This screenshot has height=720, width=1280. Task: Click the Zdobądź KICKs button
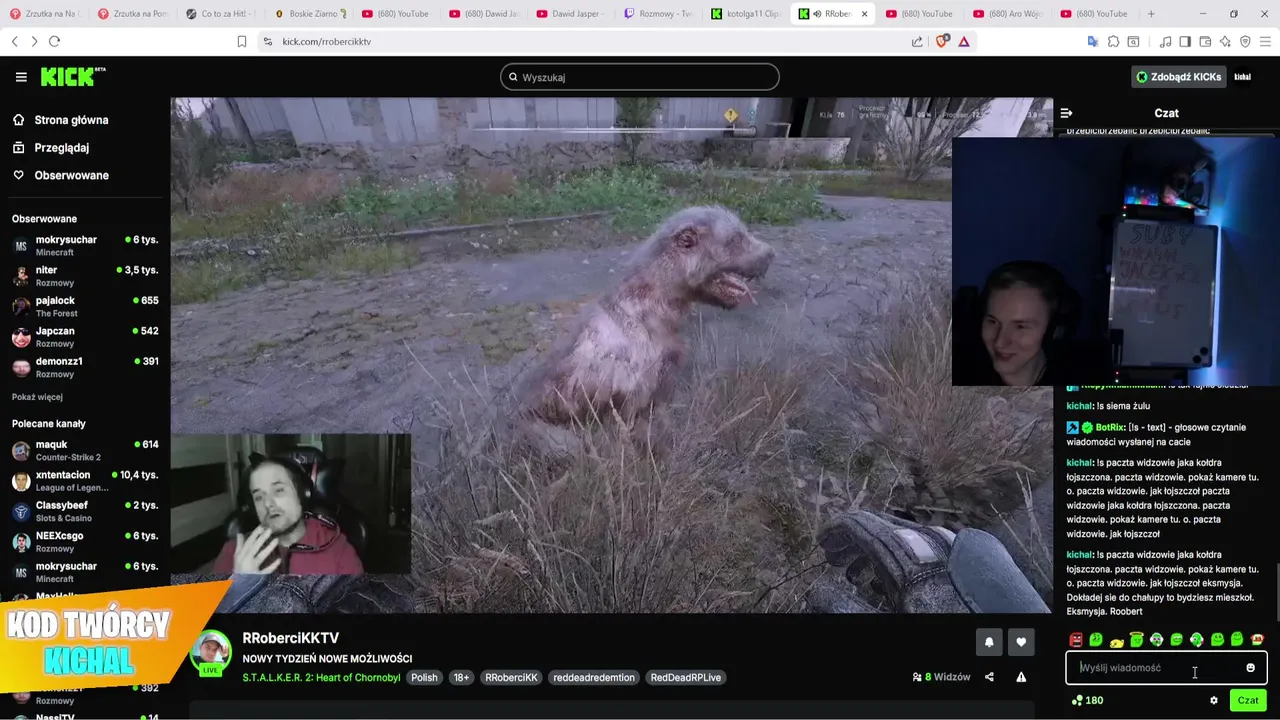click(1178, 77)
